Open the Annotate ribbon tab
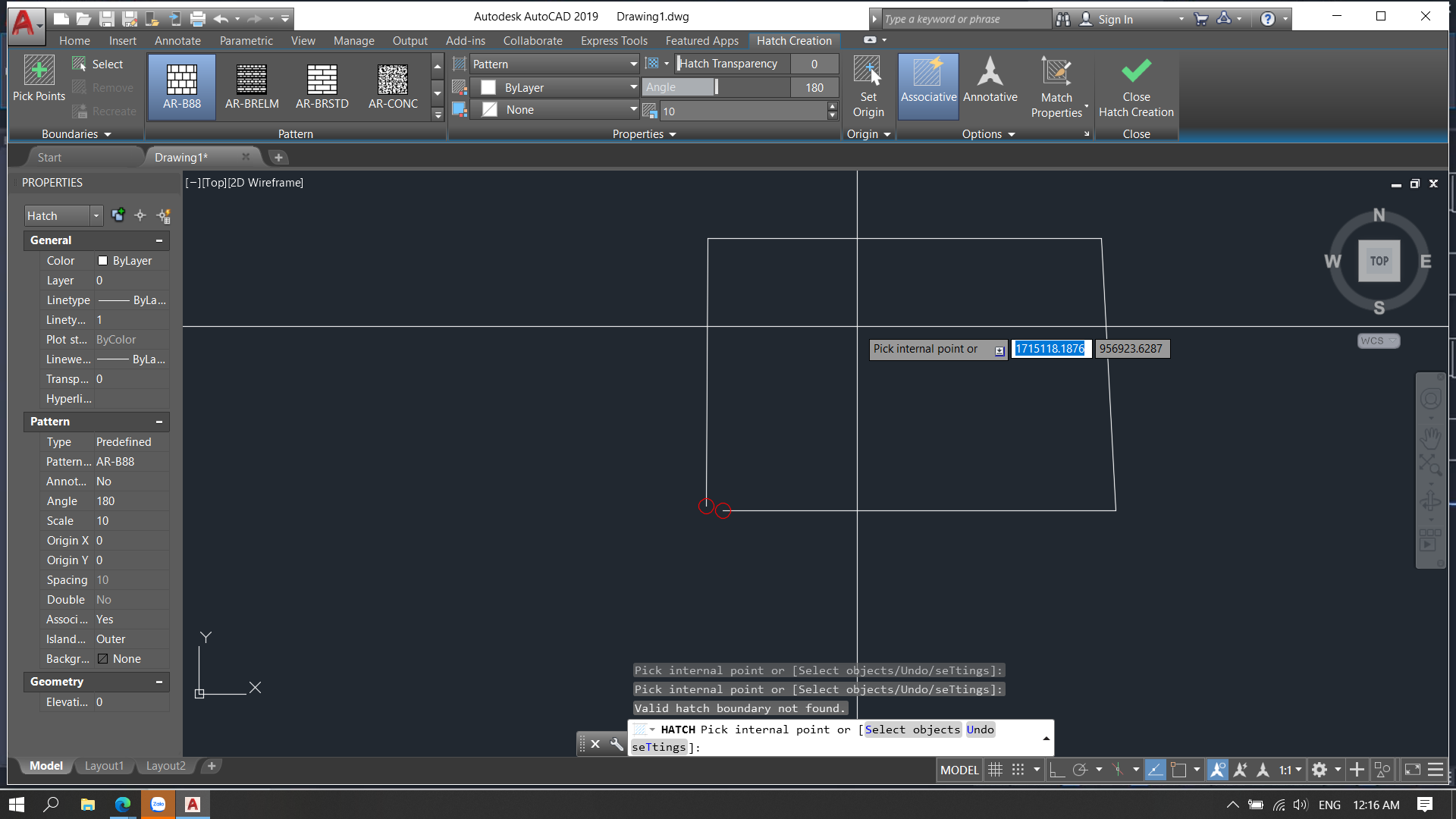 [177, 41]
